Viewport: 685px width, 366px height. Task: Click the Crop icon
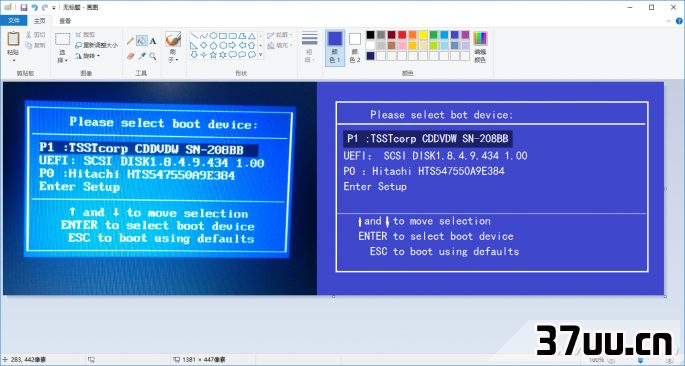tap(79, 35)
